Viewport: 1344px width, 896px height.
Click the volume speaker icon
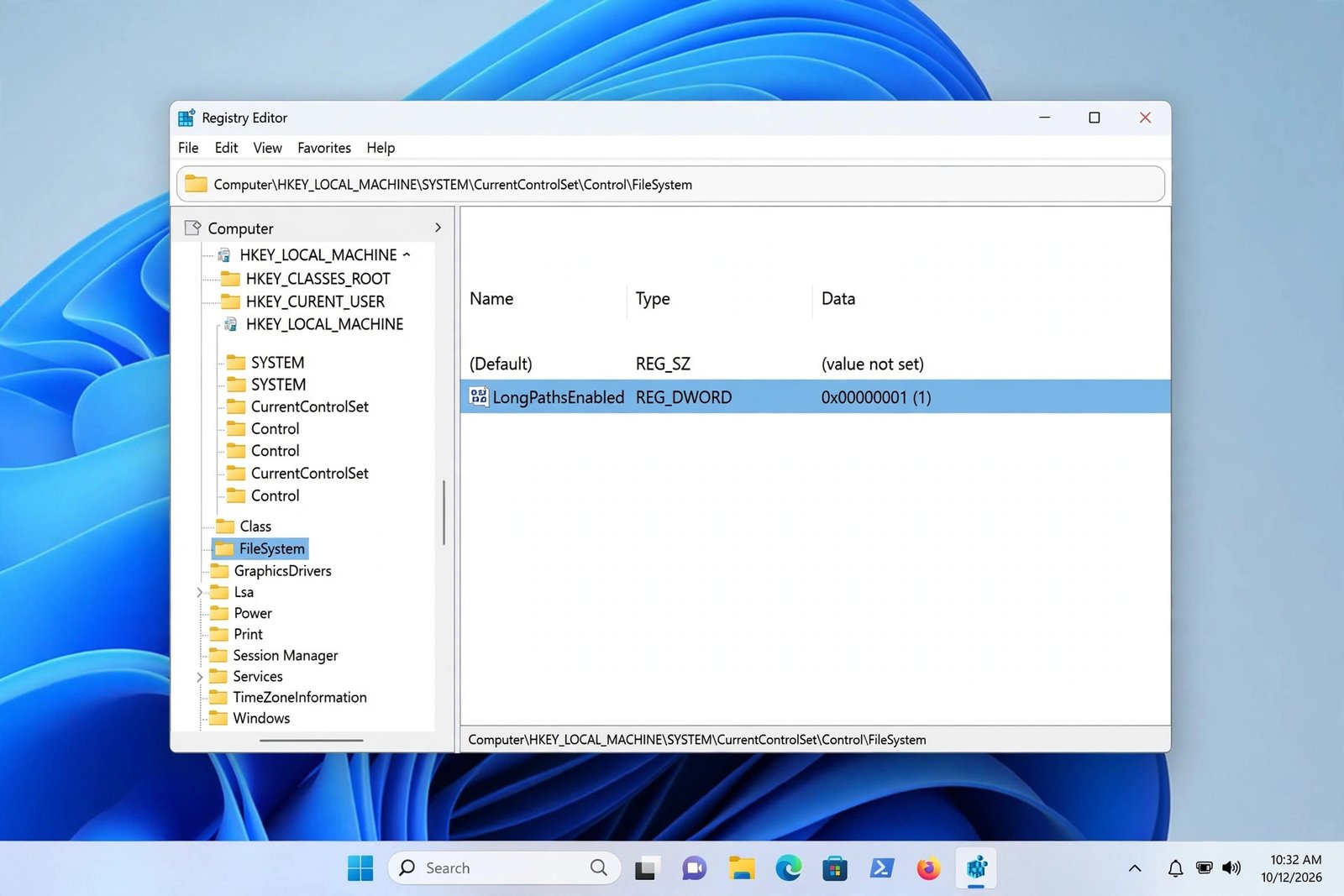[x=1231, y=867]
